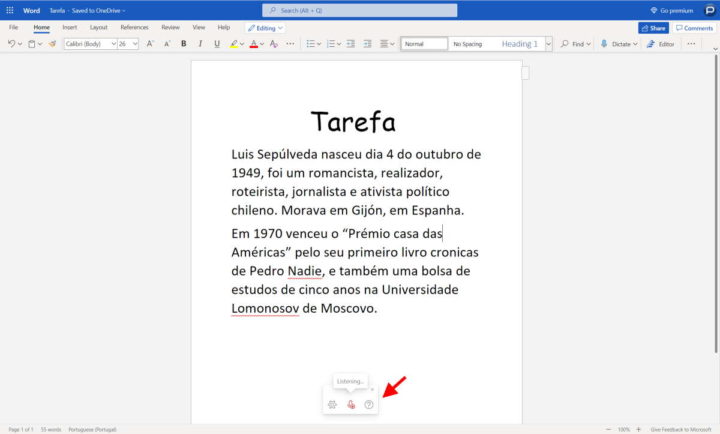Viewport: 720px width, 434px height.
Task: Click the Undo icon
Action: click(11, 44)
